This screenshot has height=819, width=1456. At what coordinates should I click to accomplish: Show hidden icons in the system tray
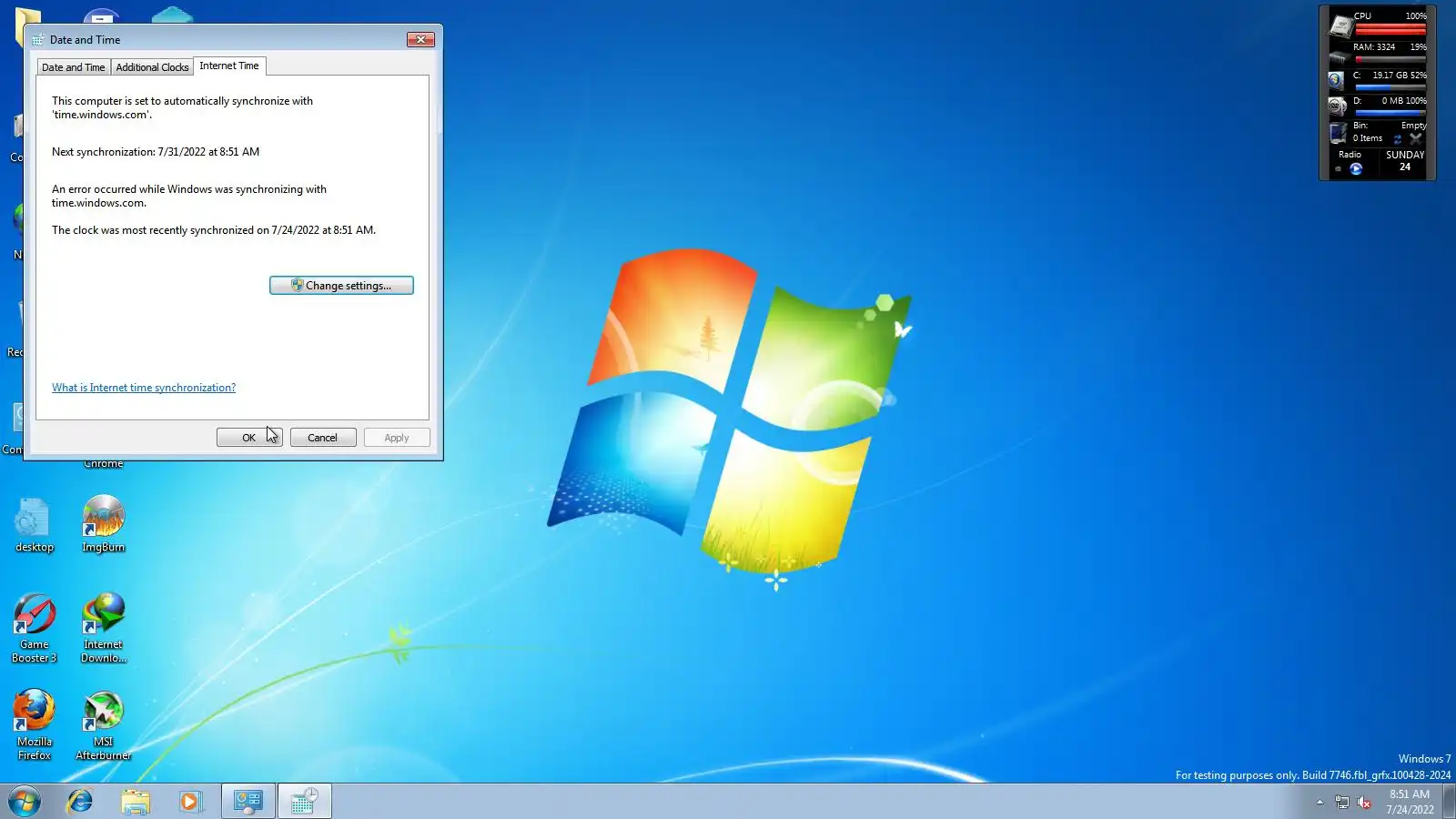[x=1319, y=802]
